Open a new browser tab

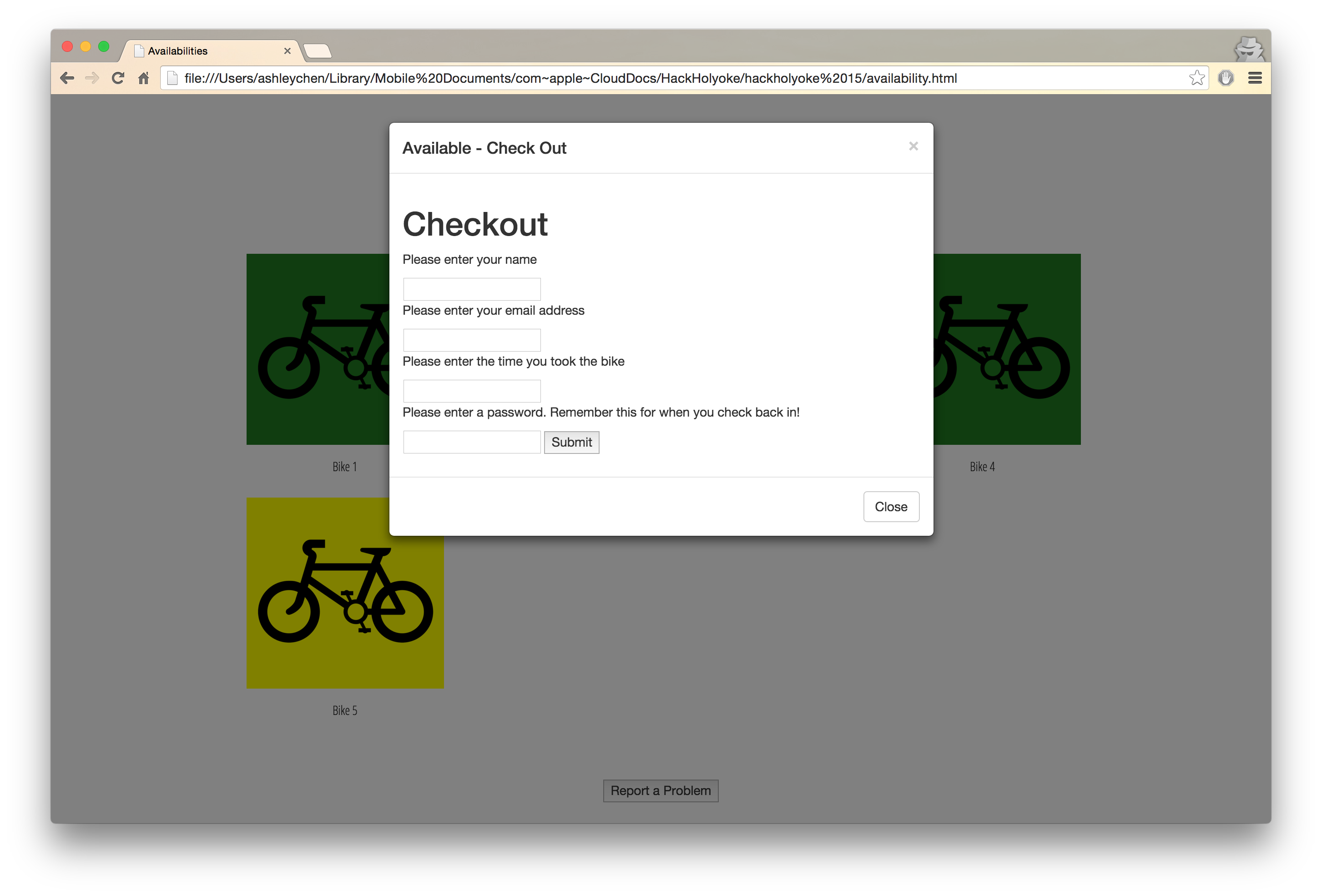click(x=318, y=52)
